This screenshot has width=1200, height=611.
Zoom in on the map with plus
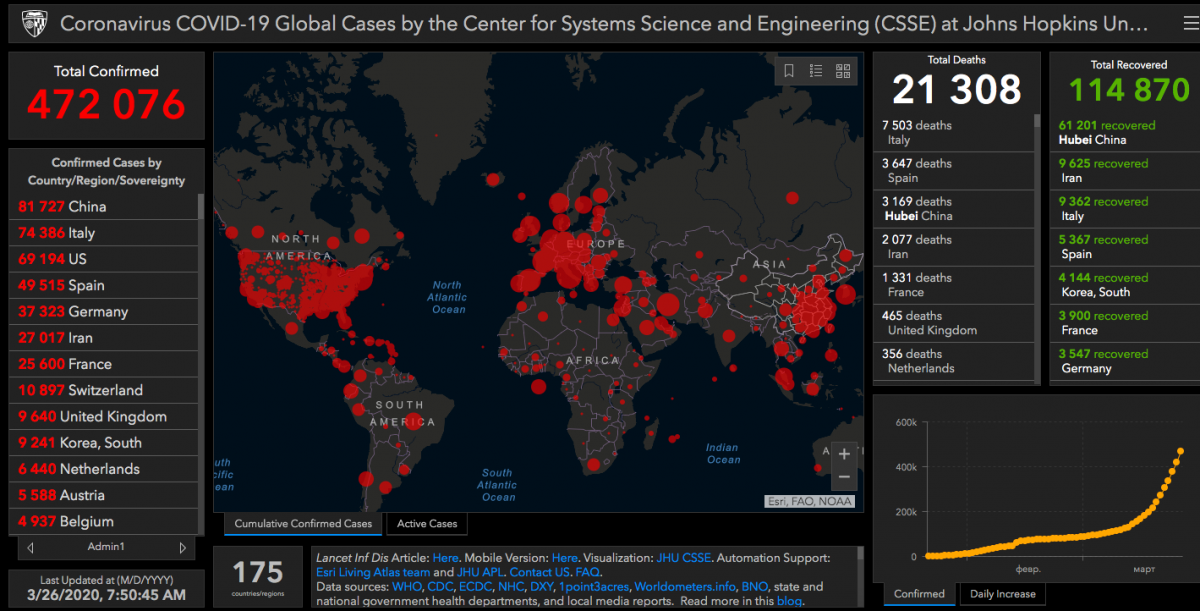click(x=844, y=454)
